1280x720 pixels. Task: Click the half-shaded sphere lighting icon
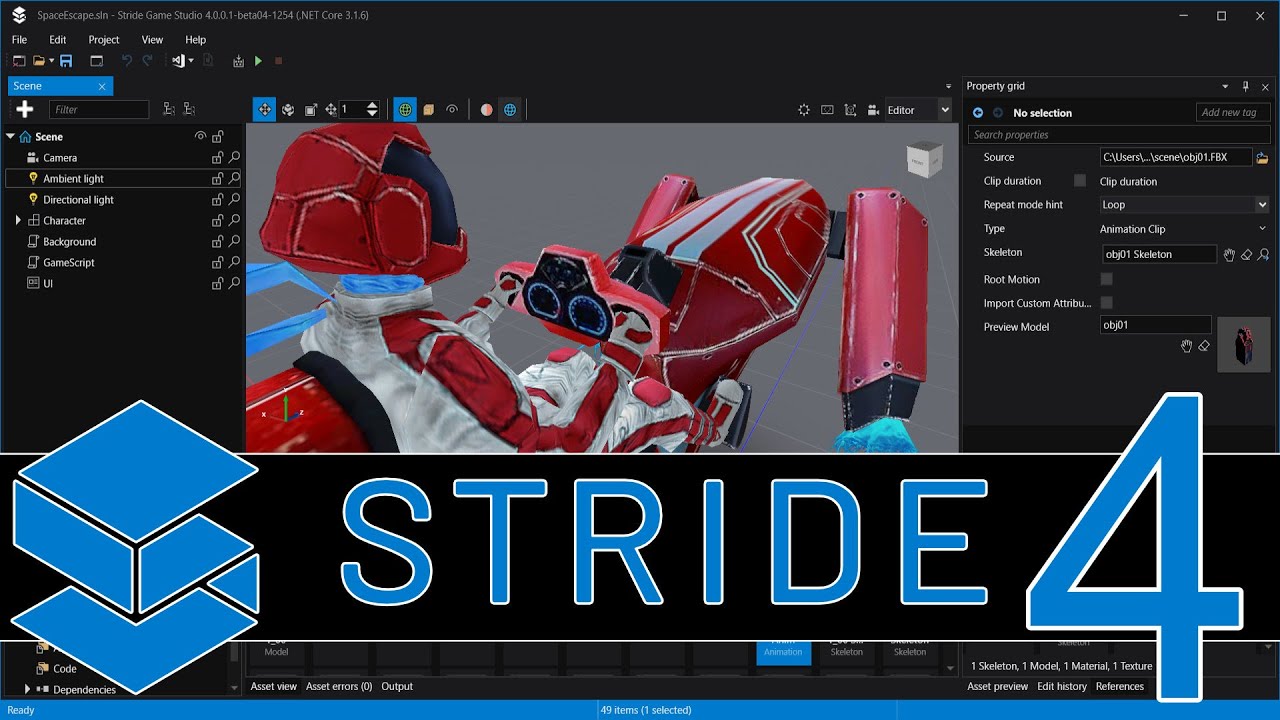487,110
